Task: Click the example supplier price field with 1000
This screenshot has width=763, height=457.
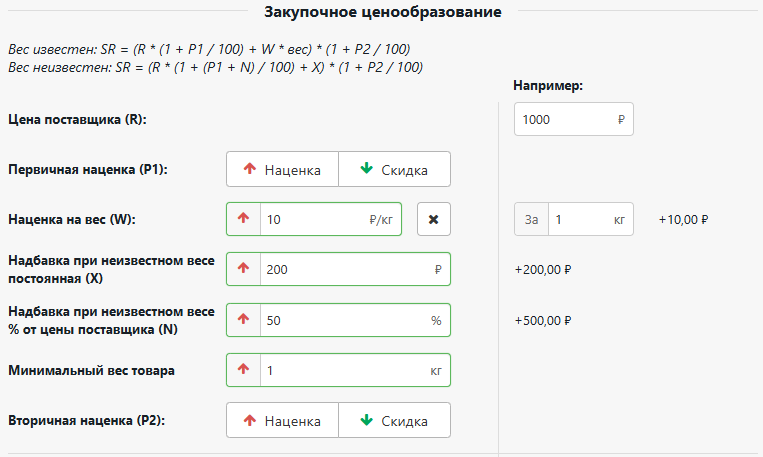Action: pyautogui.click(x=565, y=120)
